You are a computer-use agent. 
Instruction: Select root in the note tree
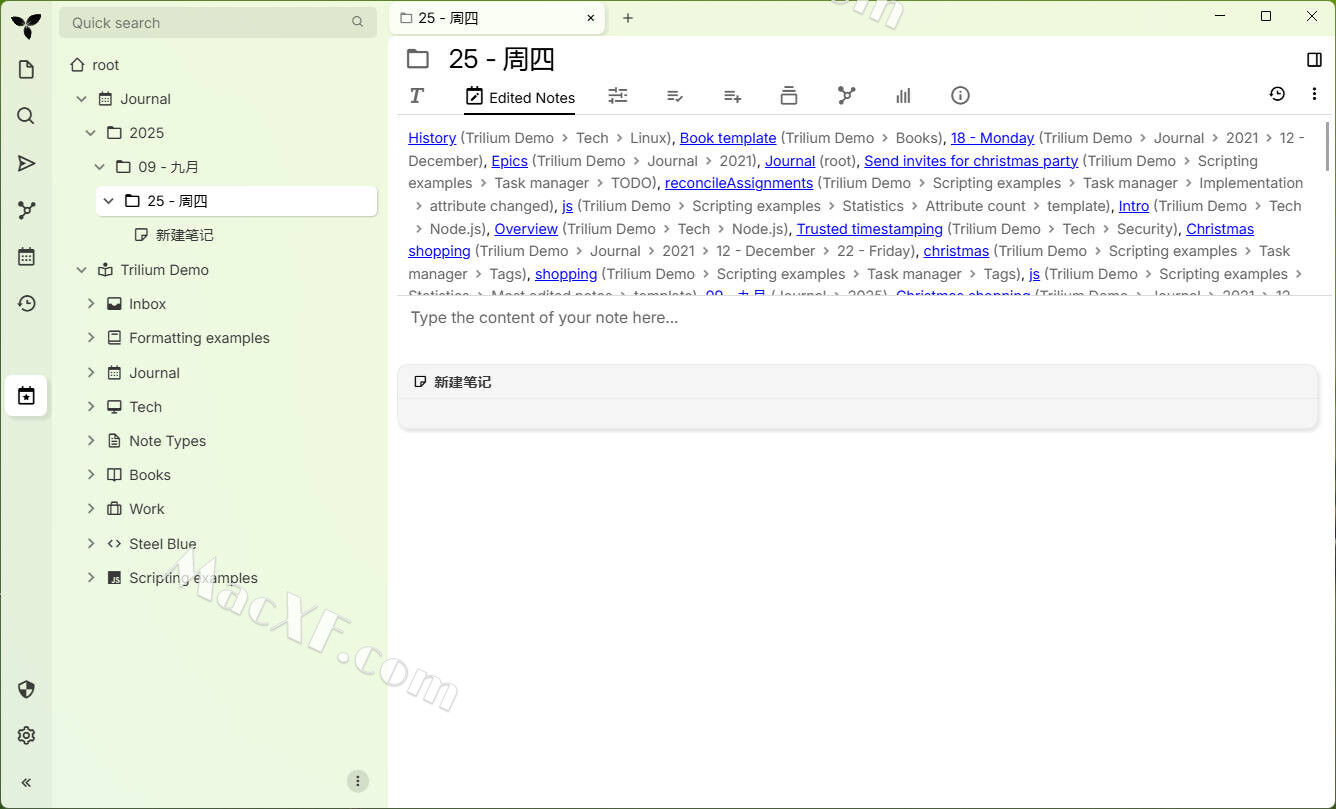pos(105,65)
